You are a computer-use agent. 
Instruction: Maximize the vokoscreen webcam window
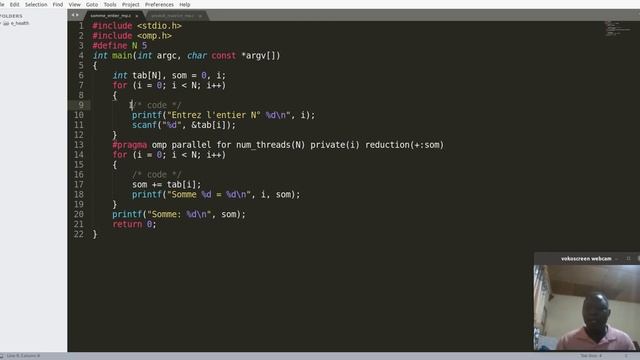point(629,258)
